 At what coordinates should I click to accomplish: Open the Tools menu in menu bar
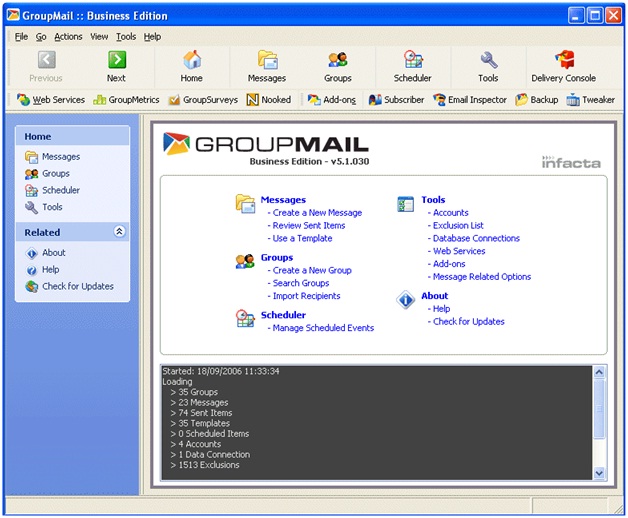coord(125,36)
